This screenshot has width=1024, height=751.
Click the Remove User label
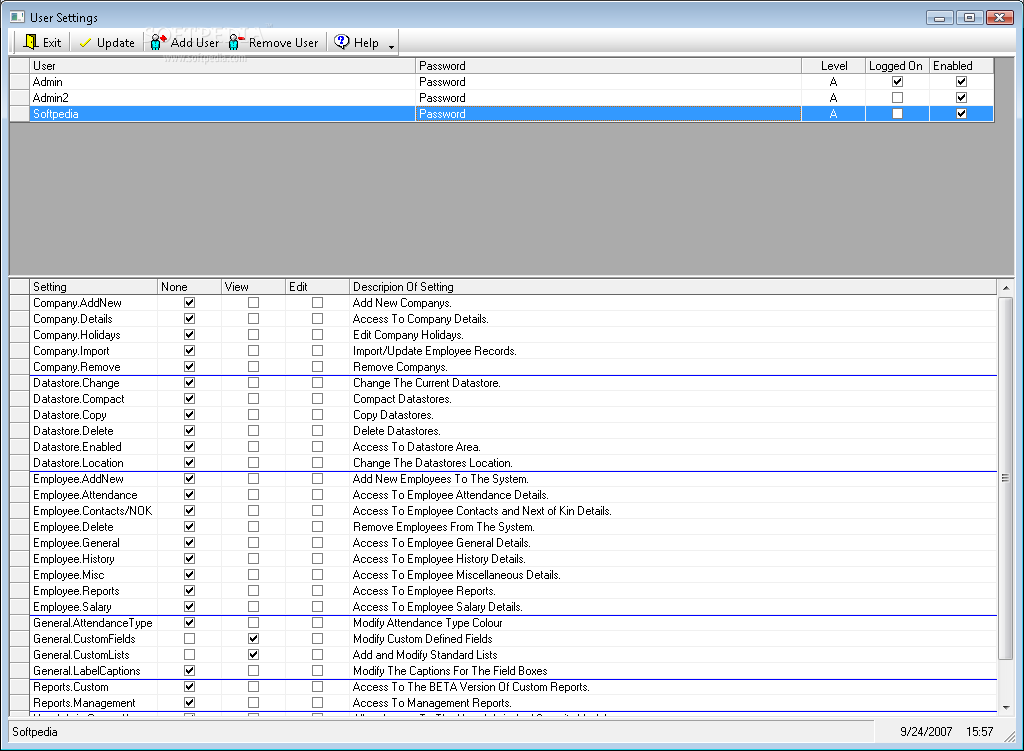283,43
